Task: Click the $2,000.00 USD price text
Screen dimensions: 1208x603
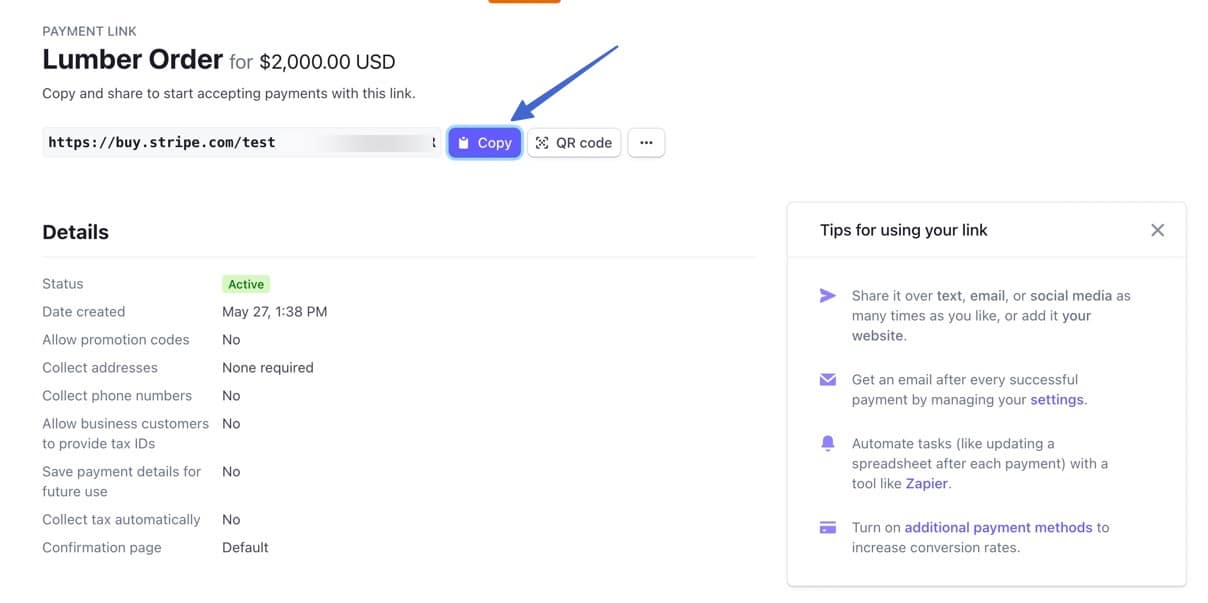Action: point(327,62)
